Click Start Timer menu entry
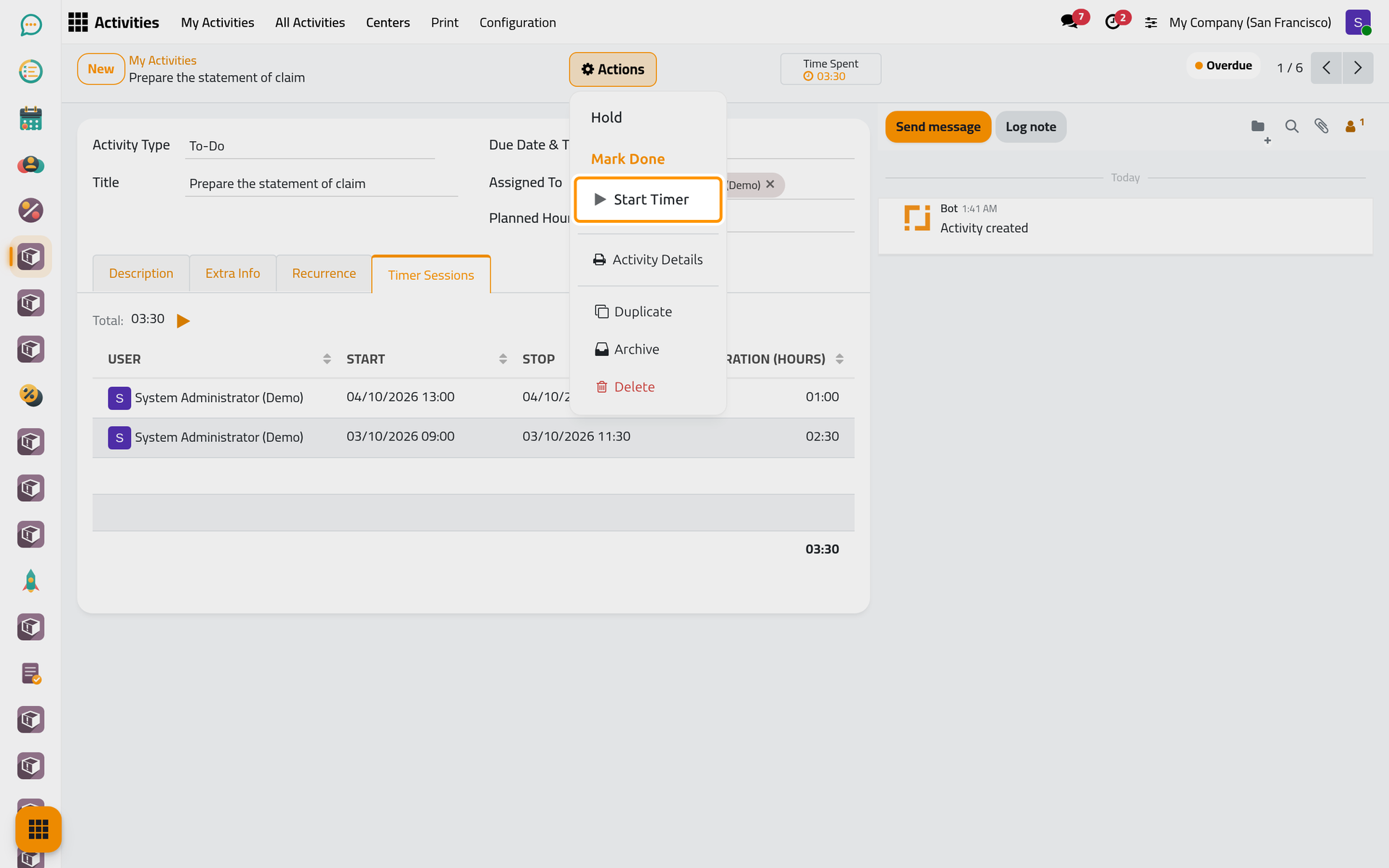Image resolution: width=1389 pixels, height=868 pixels. [x=648, y=200]
